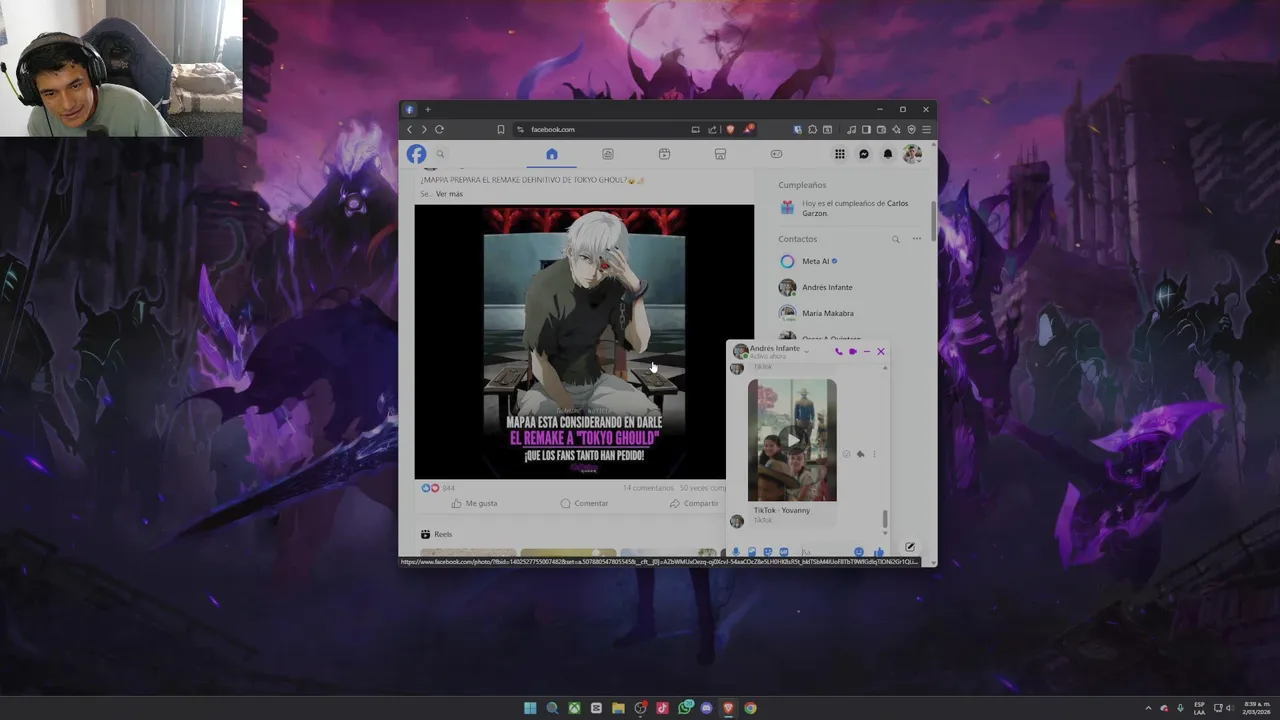Start video call in chat
Image resolution: width=1280 pixels, height=720 pixels.
pos(853,352)
